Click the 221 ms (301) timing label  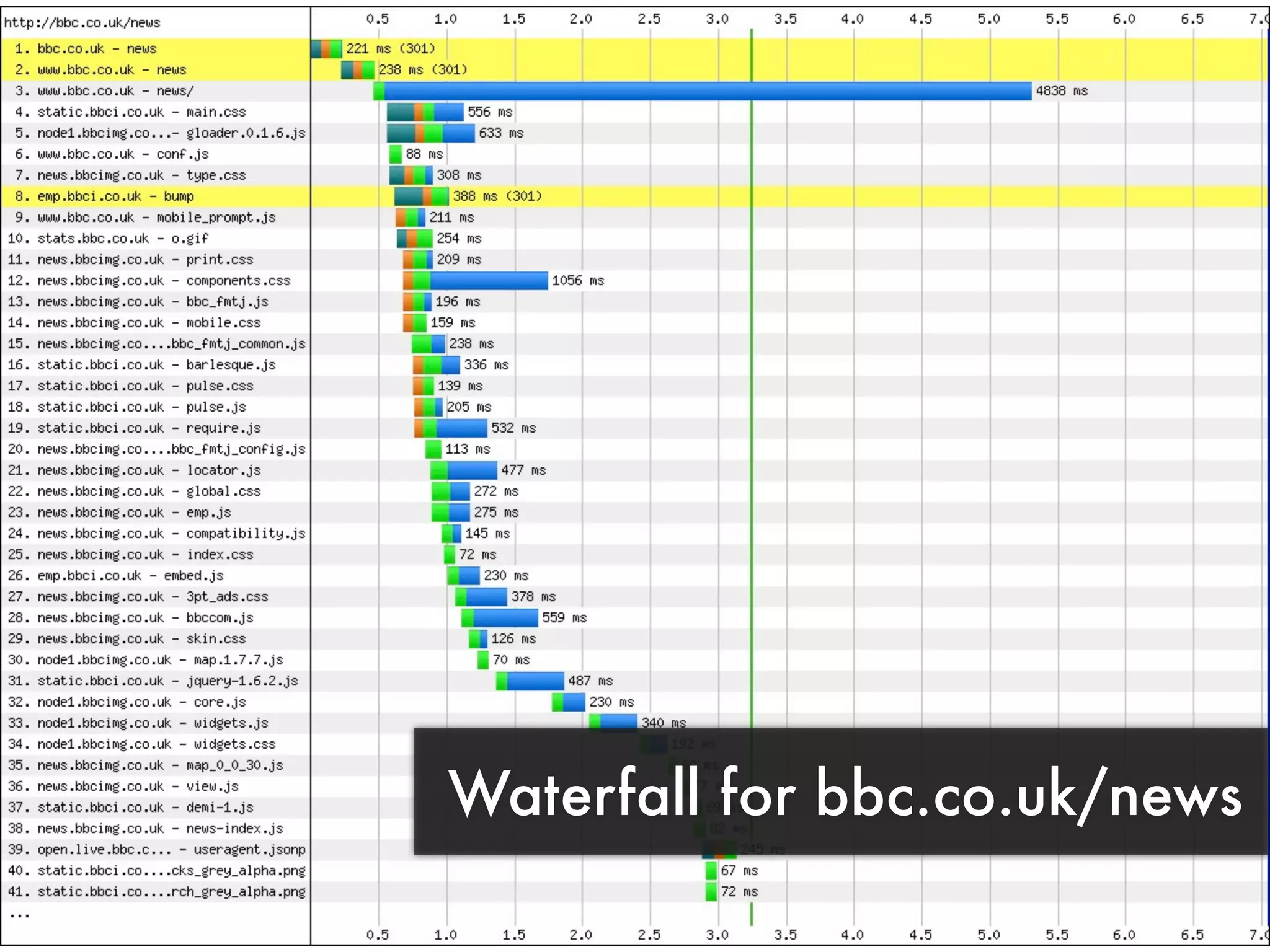coord(391,48)
